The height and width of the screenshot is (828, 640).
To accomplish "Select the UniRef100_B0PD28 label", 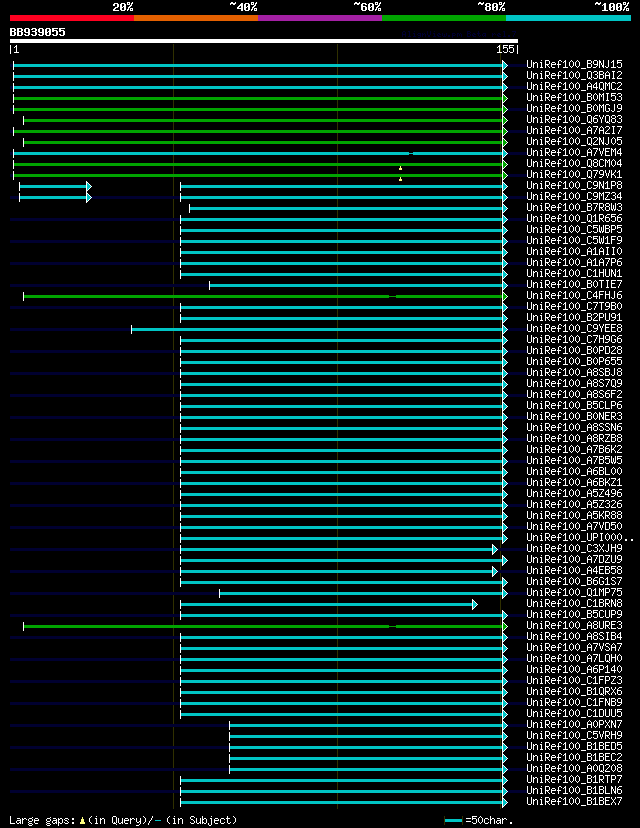I will click(574, 350).
